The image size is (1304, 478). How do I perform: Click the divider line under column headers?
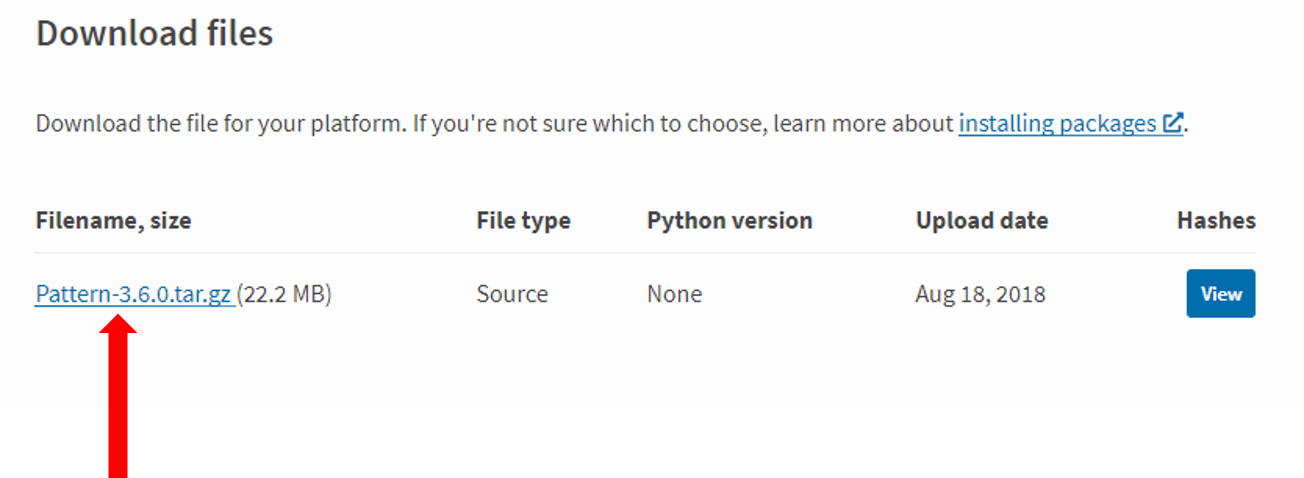tap(645, 252)
